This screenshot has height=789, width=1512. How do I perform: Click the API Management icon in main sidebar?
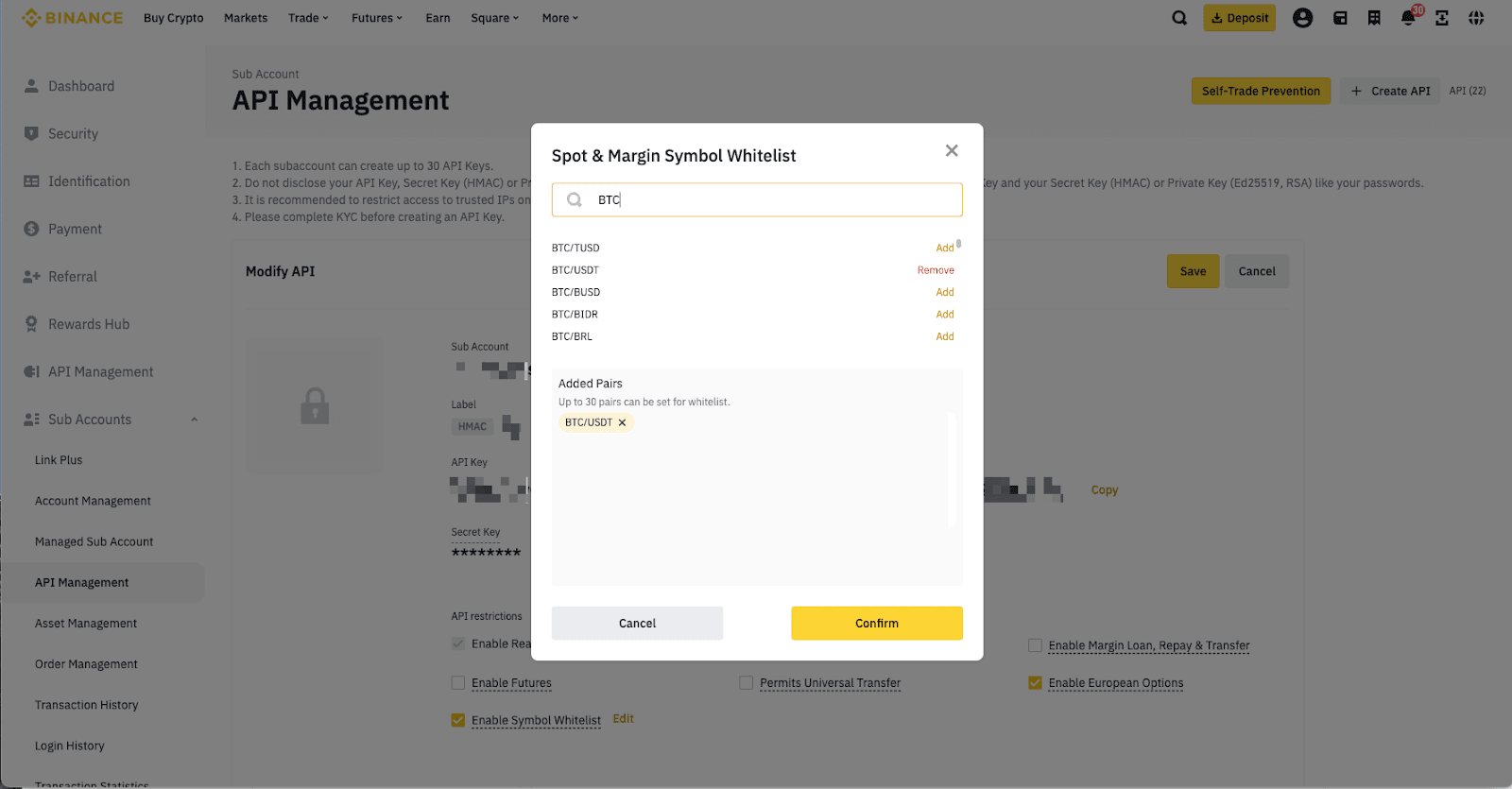point(31,371)
